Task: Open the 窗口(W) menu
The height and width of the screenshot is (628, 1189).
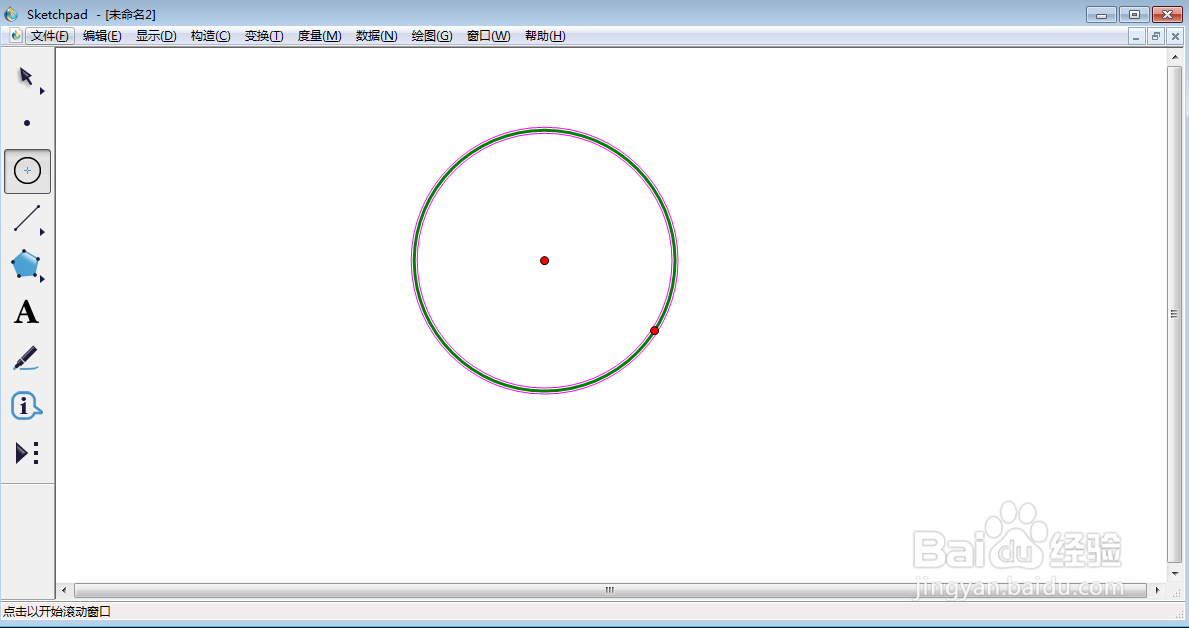Action: 488,36
